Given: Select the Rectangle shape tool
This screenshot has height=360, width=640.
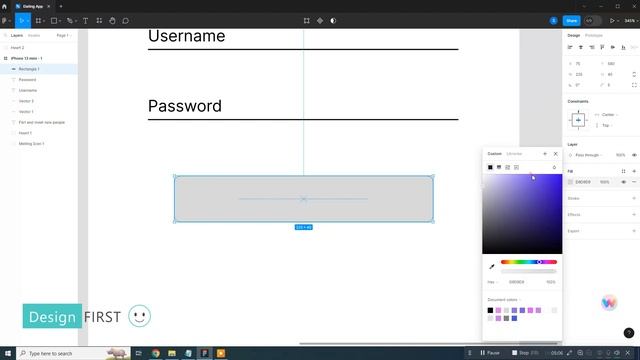Looking at the screenshot, I should tap(53, 21).
